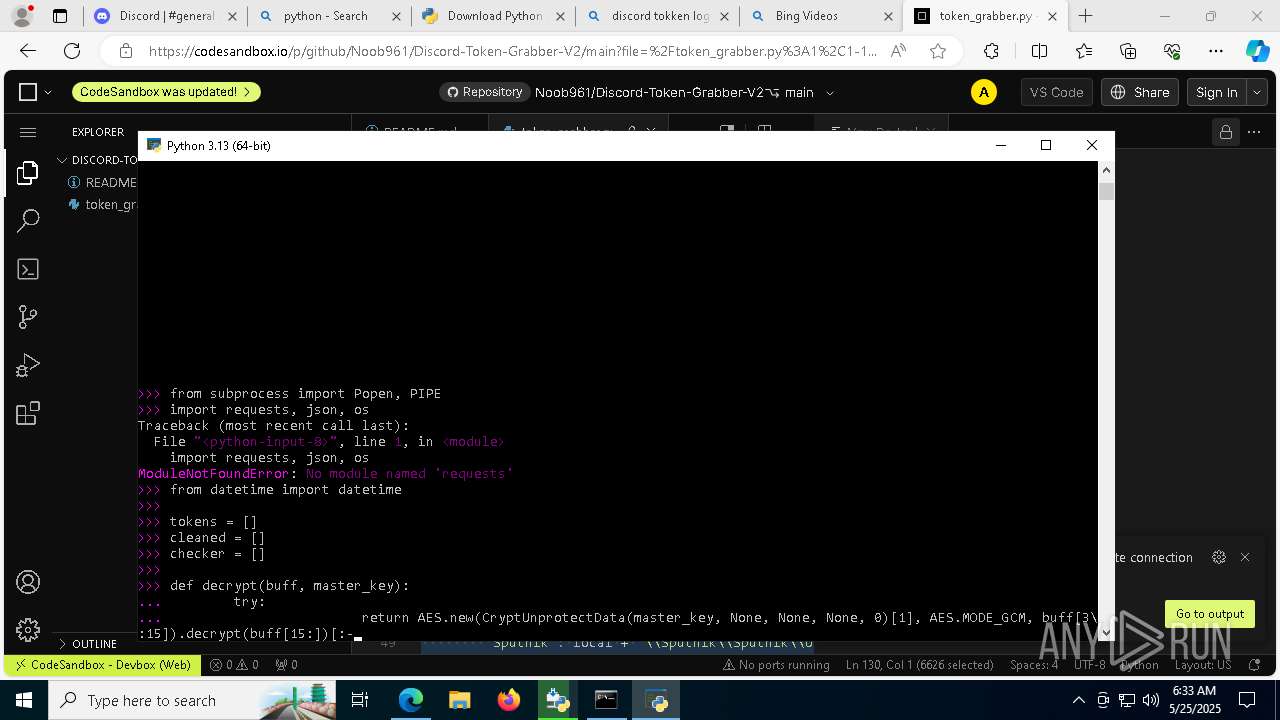Open the Source Control view
The image size is (1280, 720).
click(x=28, y=317)
